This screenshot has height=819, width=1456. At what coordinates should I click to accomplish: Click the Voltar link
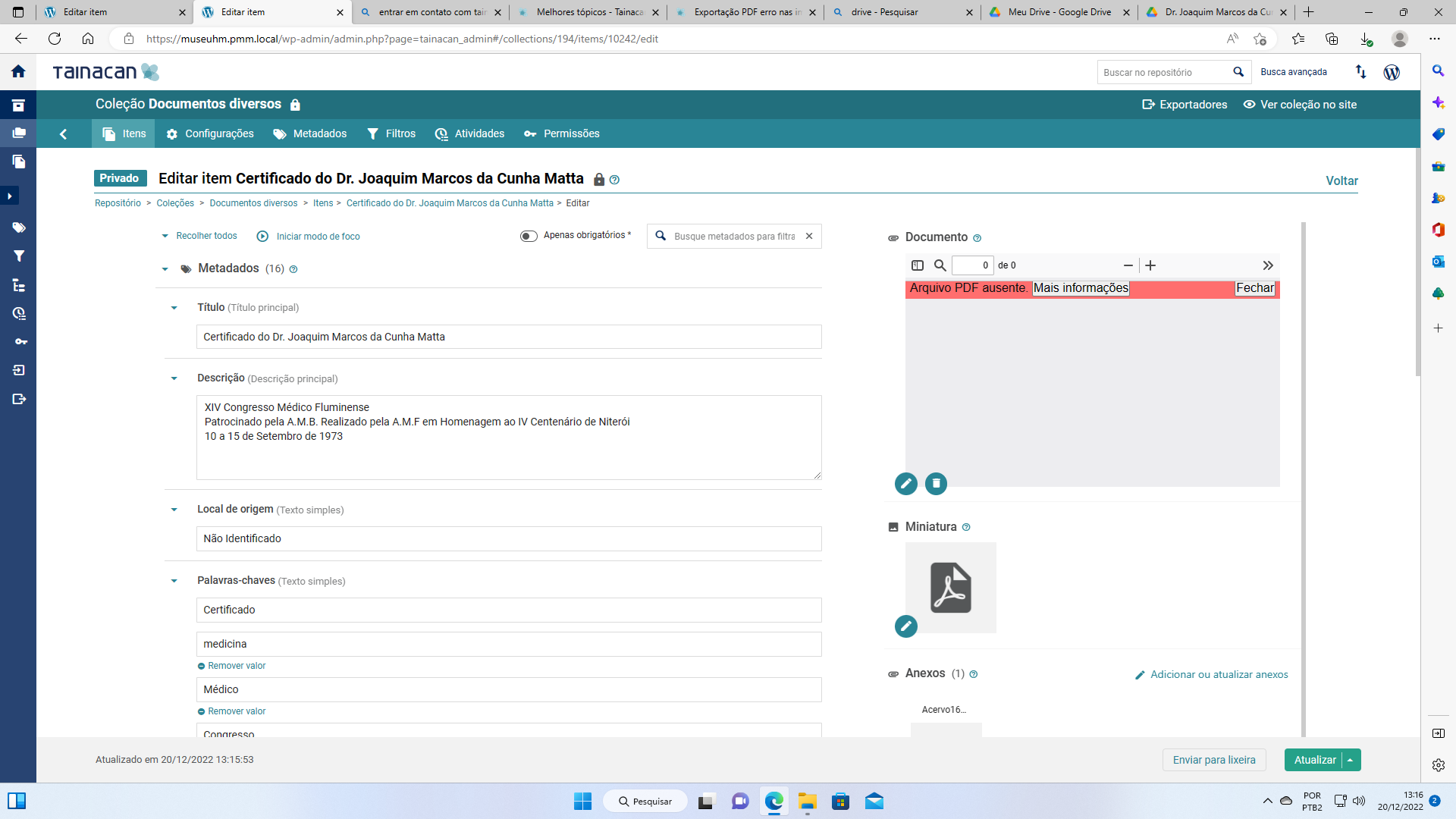tap(1341, 180)
